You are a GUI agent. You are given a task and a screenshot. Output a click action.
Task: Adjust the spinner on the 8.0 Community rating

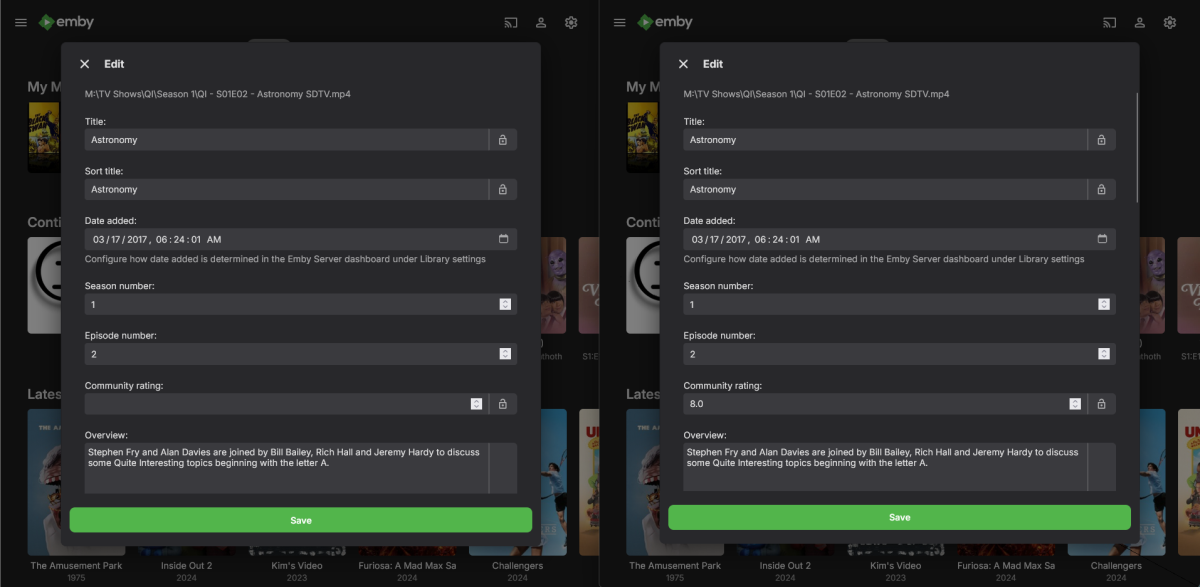(x=1075, y=404)
